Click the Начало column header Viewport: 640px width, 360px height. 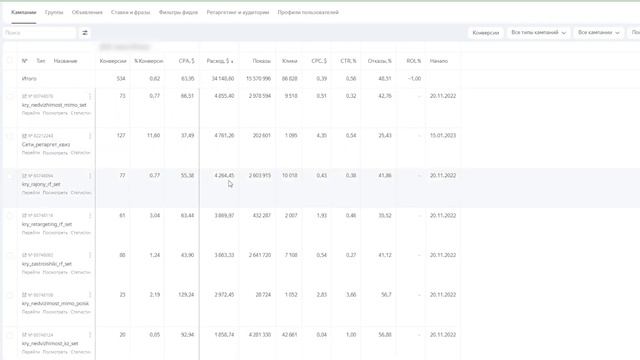(x=439, y=61)
